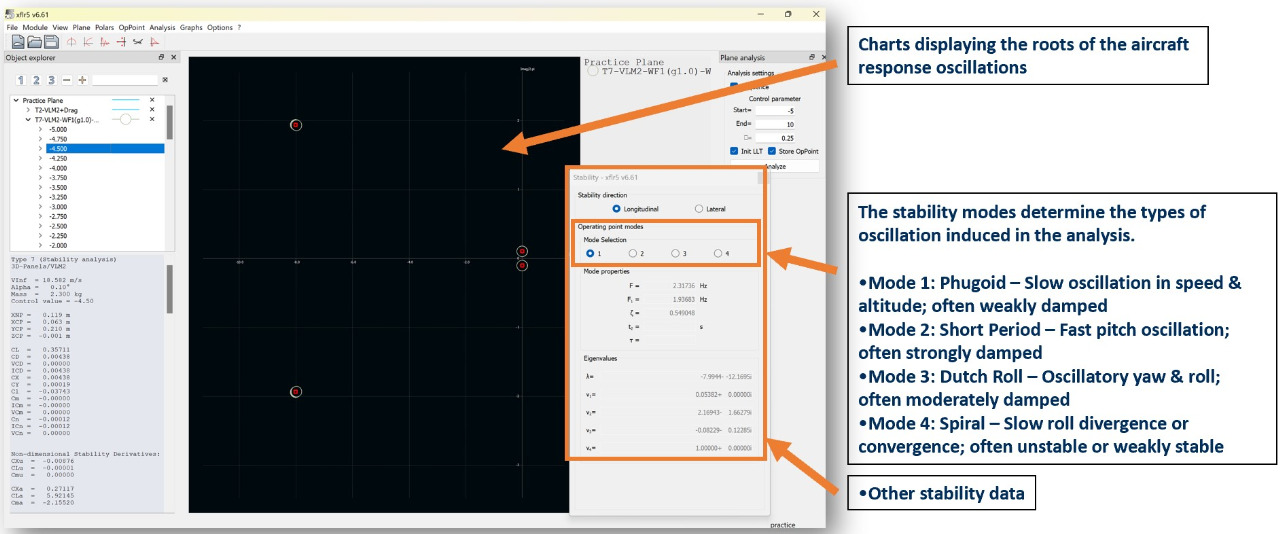Image resolution: width=1280 pixels, height=534 pixels.
Task: Toggle the Init LLT checkbox
Action: click(x=734, y=151)
